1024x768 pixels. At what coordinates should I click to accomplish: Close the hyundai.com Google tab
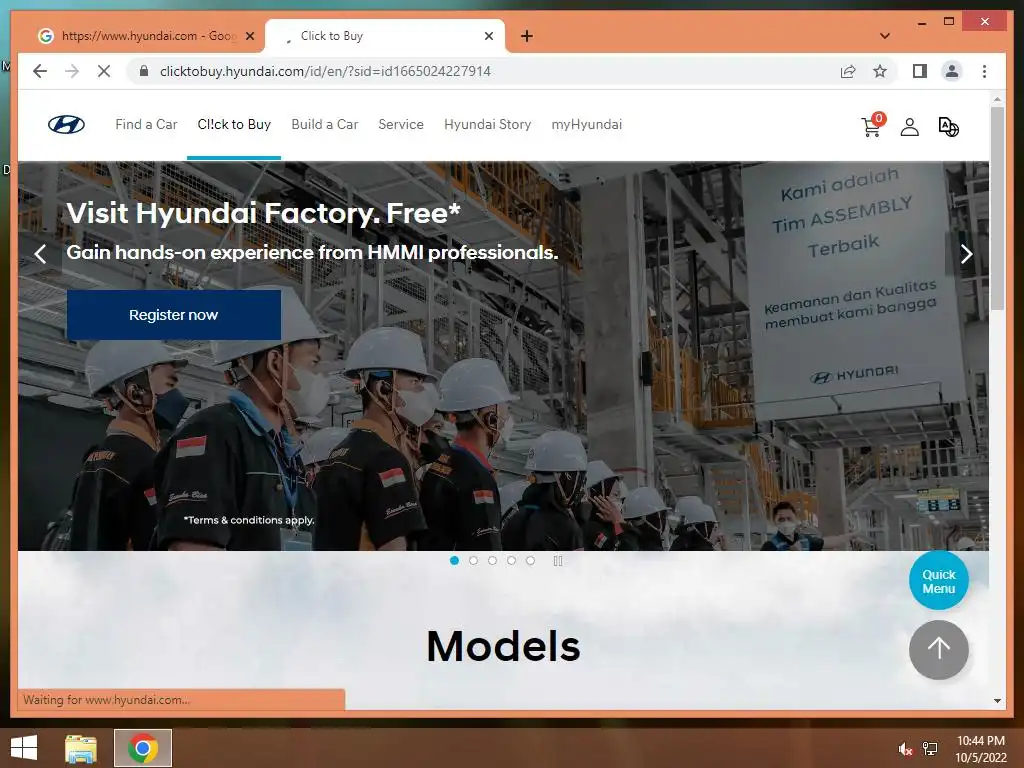tap(249, 36)
